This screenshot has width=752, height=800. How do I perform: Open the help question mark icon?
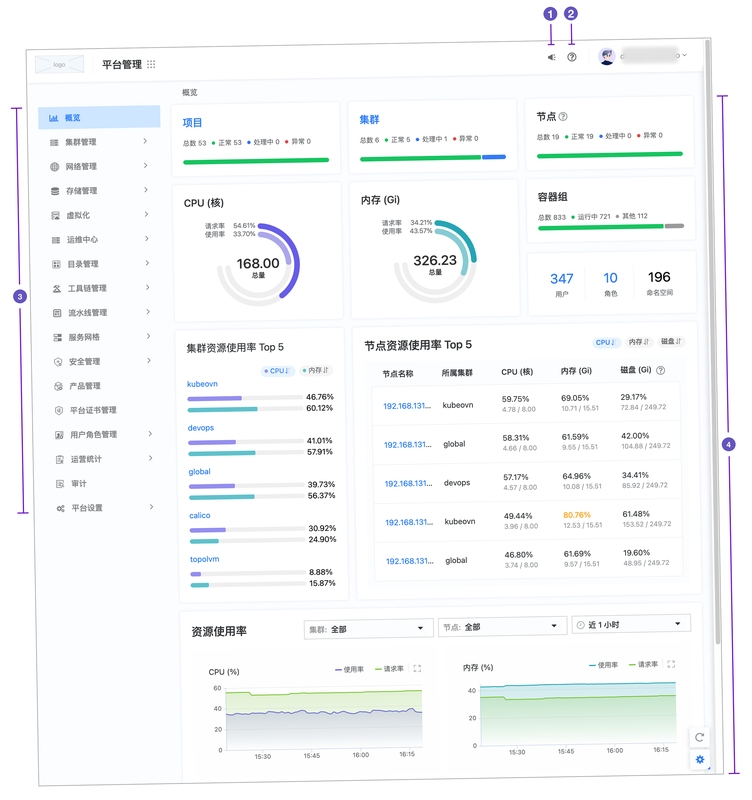coord(572,57)
